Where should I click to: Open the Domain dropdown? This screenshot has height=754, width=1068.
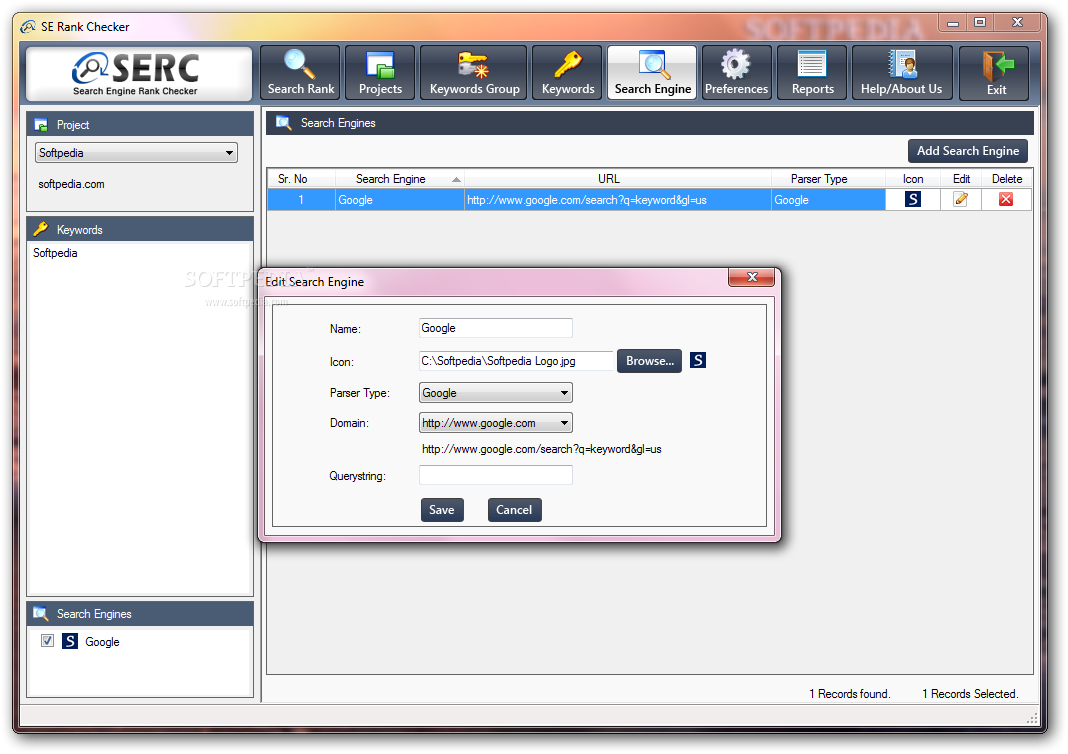pyautogui.click(x=495, y=423)
